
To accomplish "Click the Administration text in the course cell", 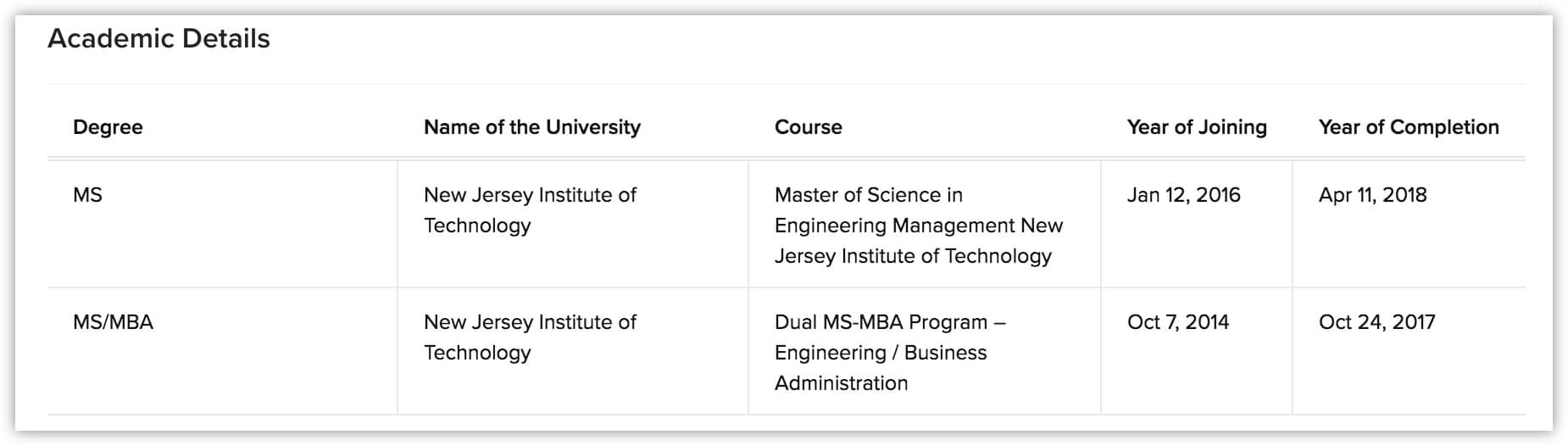I will point(841,383).
